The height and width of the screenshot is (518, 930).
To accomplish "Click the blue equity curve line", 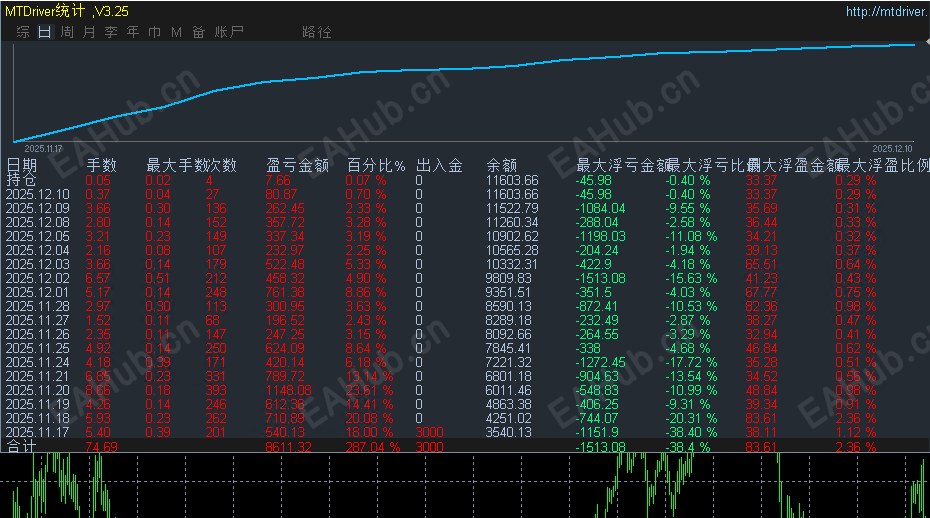I will click(465, 69).
